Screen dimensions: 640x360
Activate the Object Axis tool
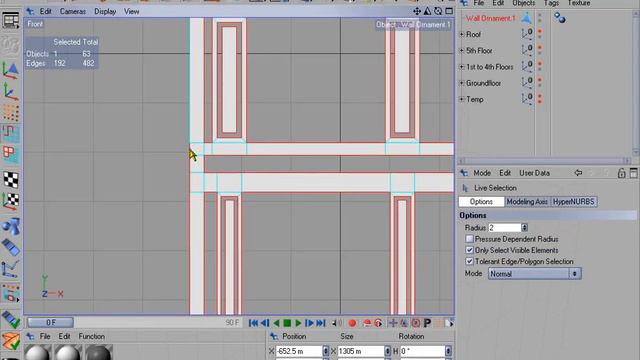pyautogui.click(x=10, y=91)
